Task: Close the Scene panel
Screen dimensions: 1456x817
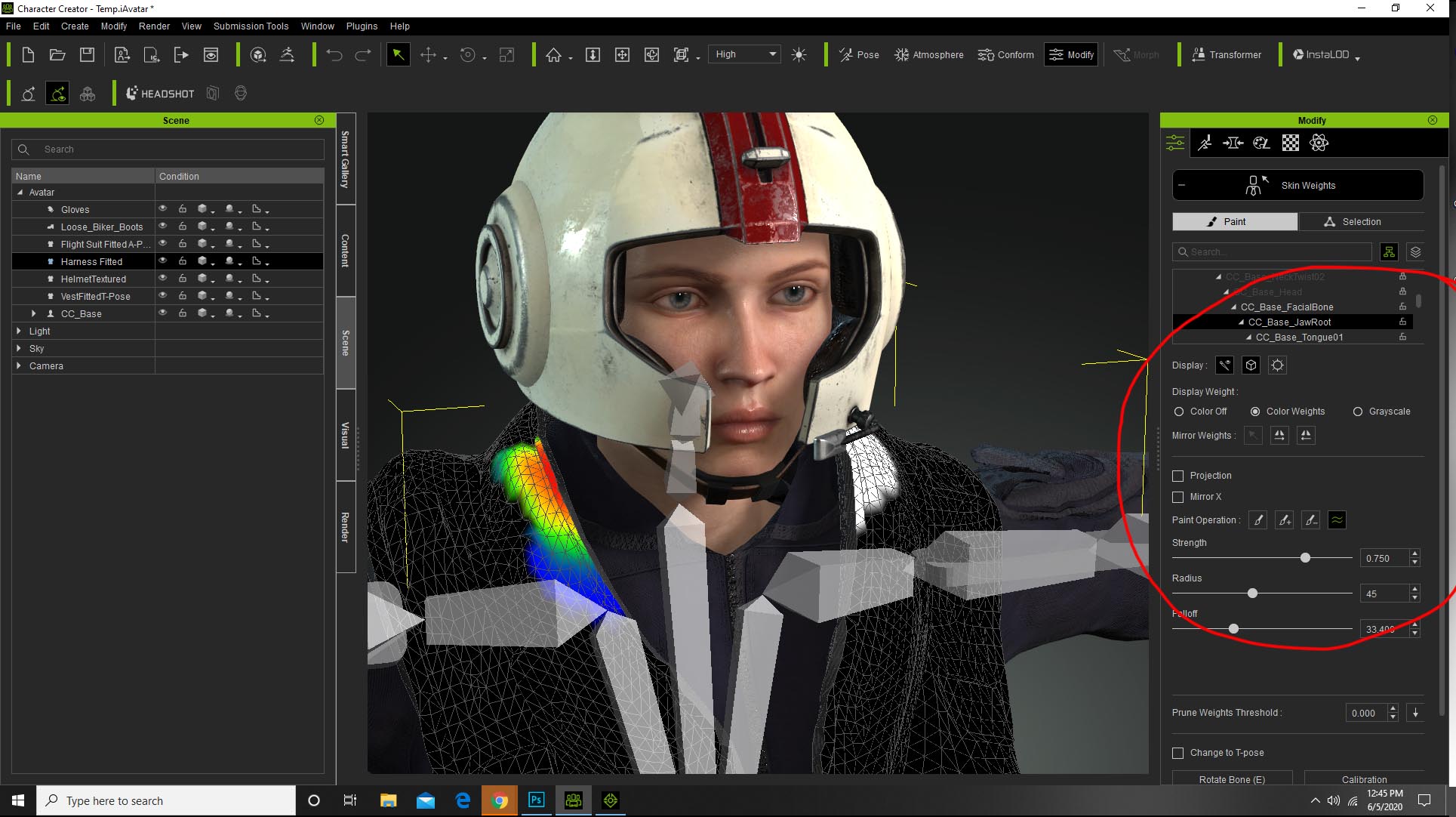Action: [x=319, y=120]
